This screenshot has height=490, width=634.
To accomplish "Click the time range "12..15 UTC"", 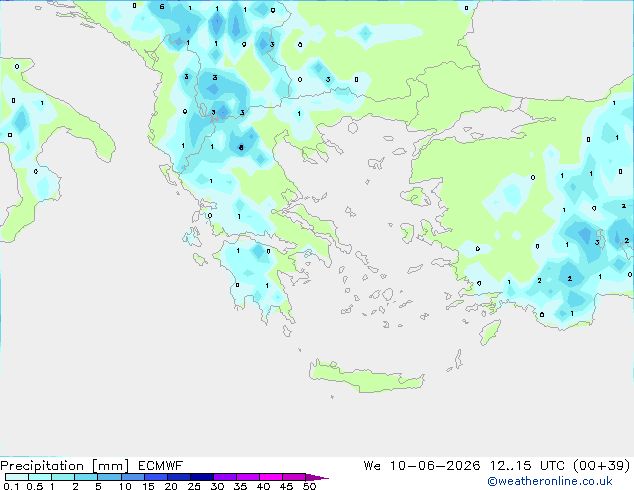I will click(527, 466).
